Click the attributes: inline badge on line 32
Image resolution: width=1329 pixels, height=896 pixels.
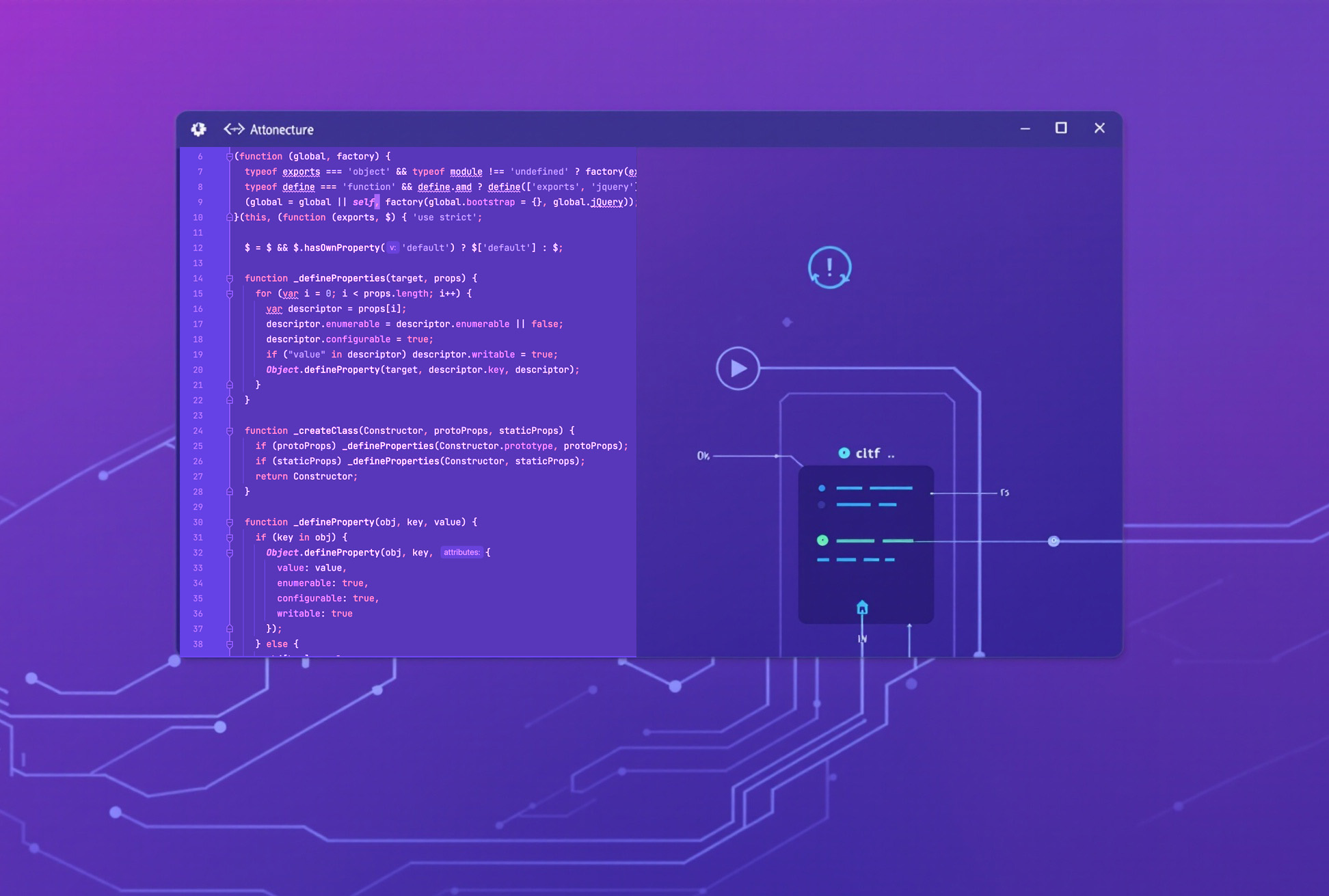pos(462,552)
